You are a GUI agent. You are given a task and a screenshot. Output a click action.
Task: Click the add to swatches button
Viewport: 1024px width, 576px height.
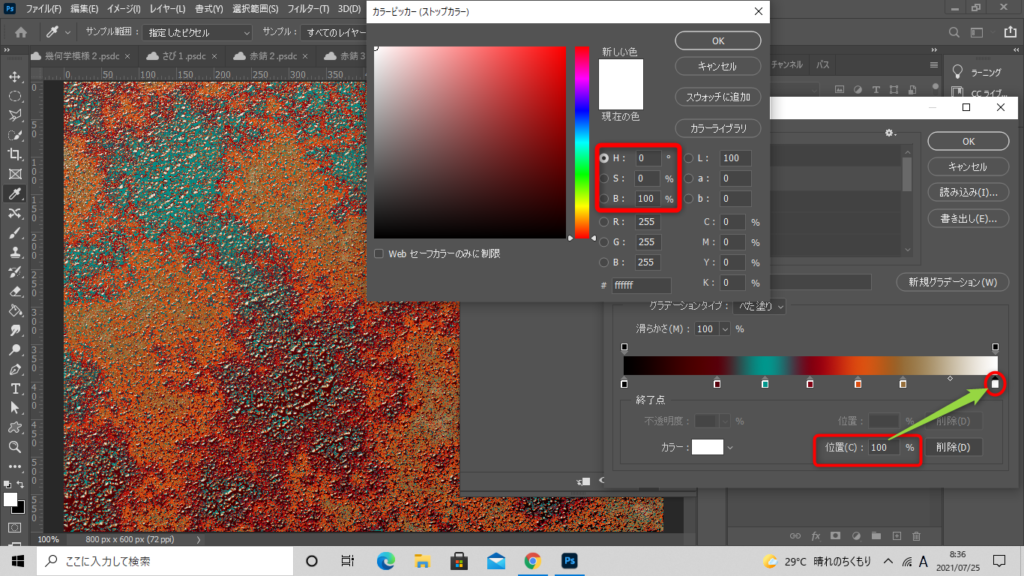pyautogui.click(x=718, y=97)
